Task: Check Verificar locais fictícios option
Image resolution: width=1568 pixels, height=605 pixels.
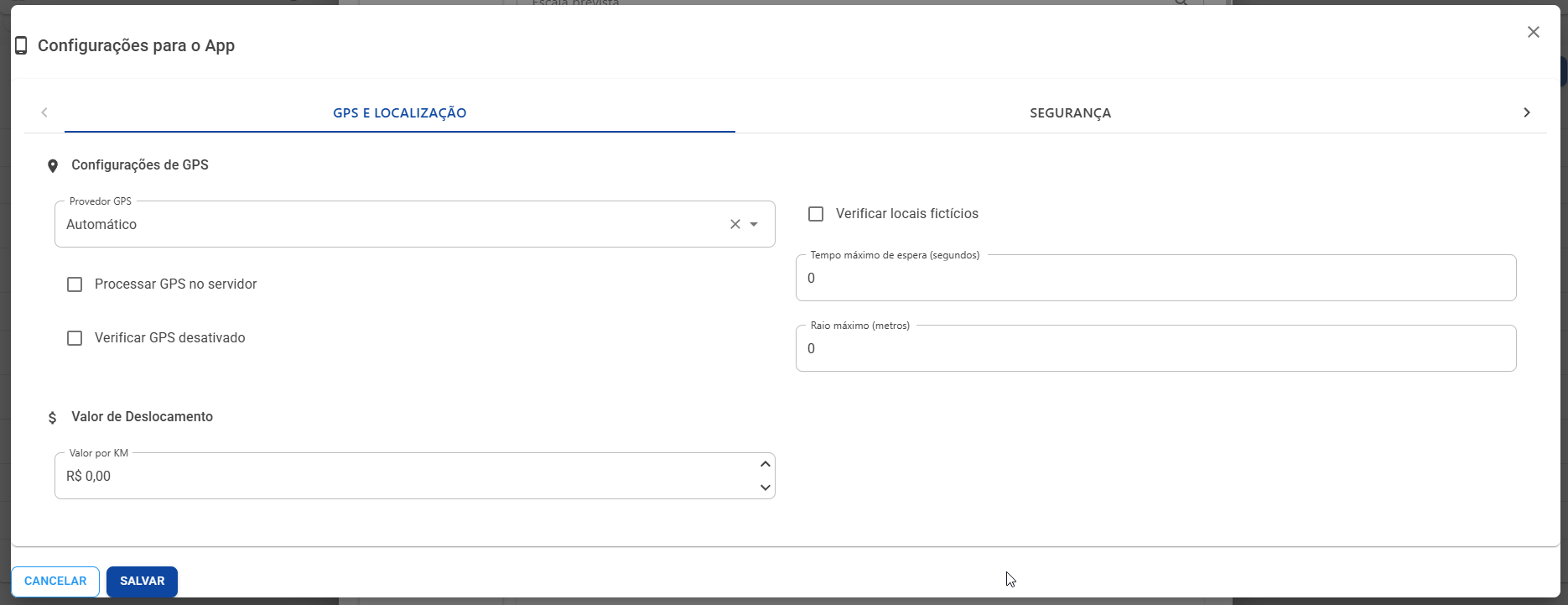Action: coord(816,214)
